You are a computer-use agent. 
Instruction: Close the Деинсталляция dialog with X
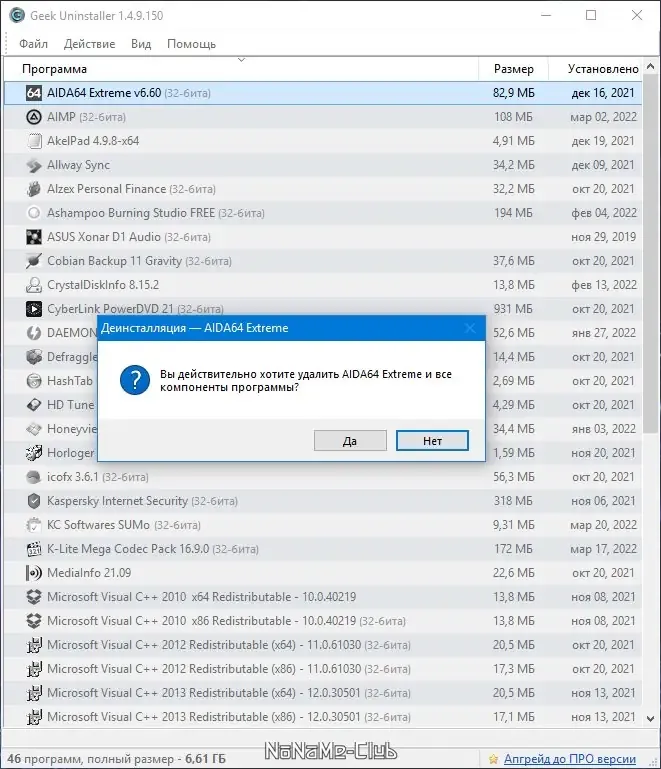click(470, 328)
